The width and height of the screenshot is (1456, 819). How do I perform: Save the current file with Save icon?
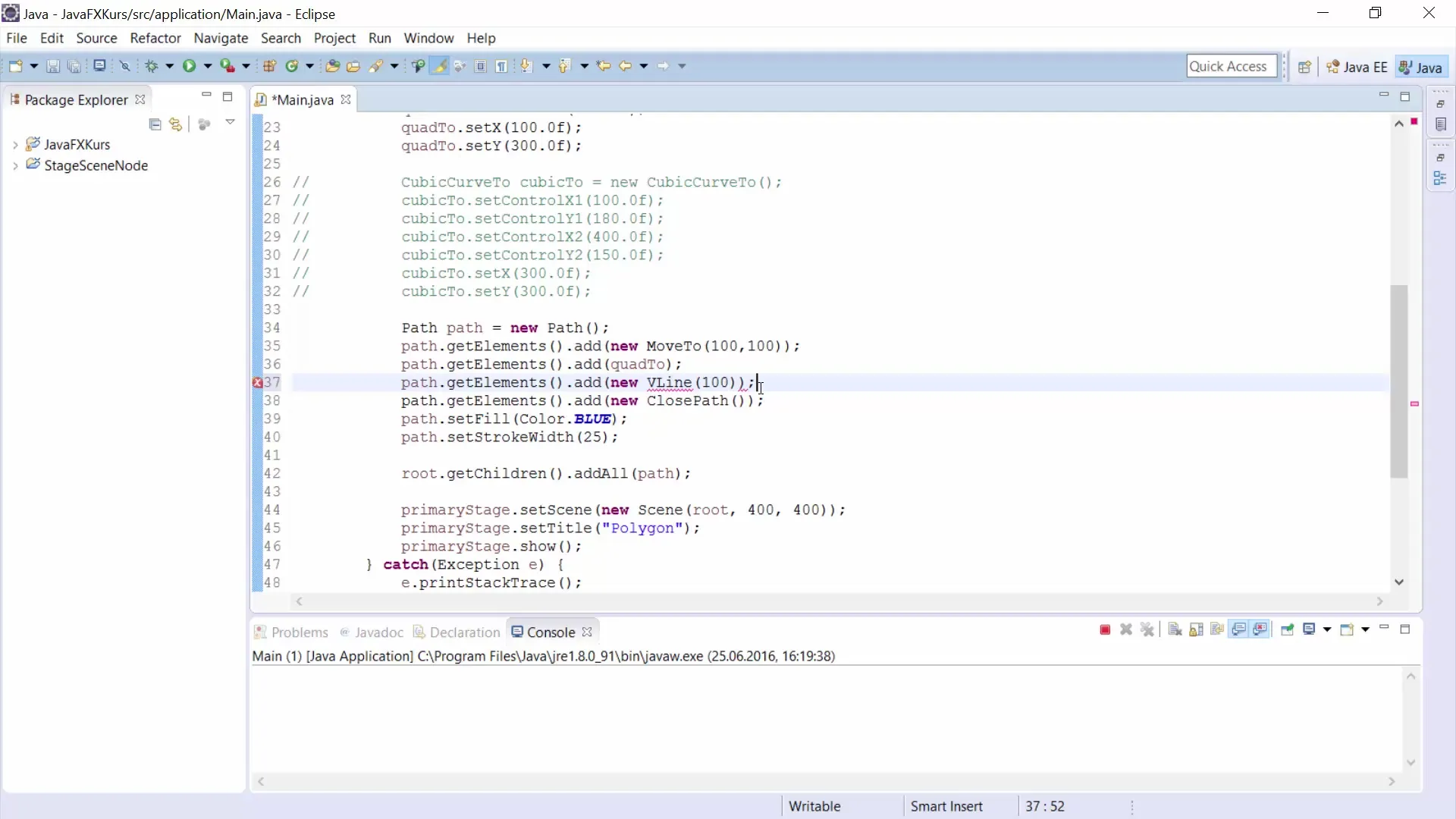[x=53, y=66]
